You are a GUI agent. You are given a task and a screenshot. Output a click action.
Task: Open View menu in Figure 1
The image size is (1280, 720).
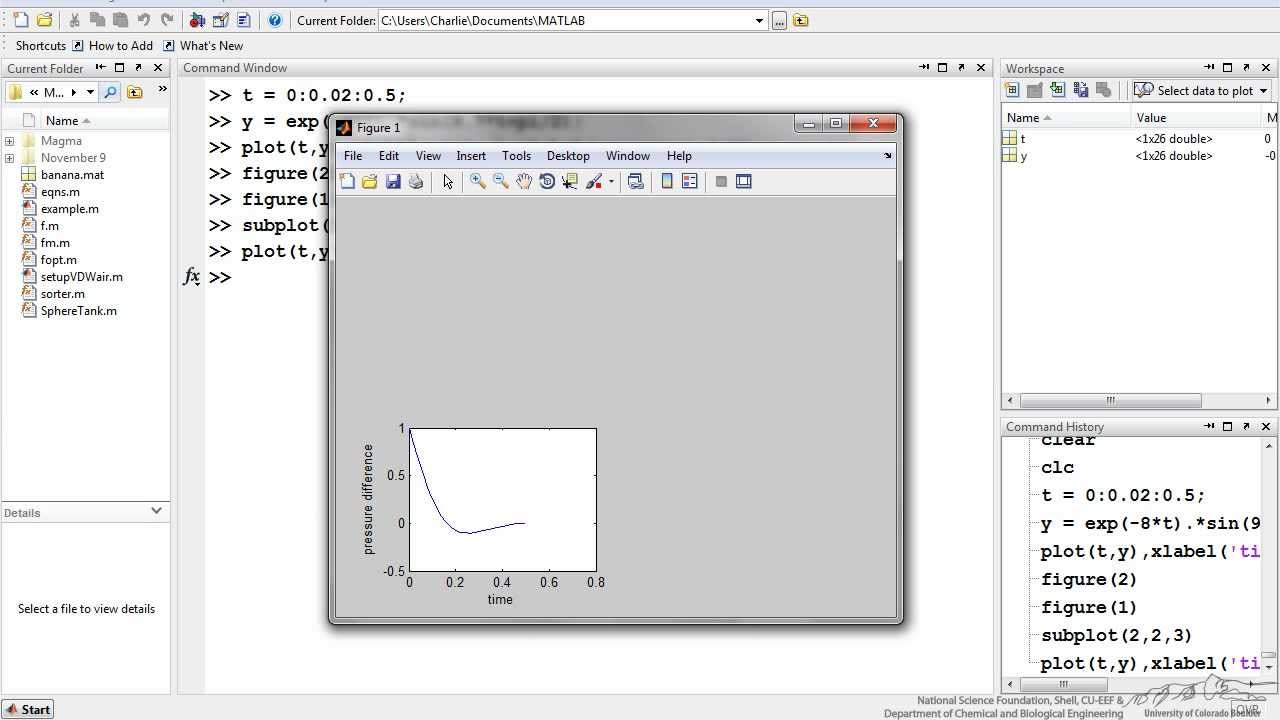pyautogui.click(x=428, y=156)
